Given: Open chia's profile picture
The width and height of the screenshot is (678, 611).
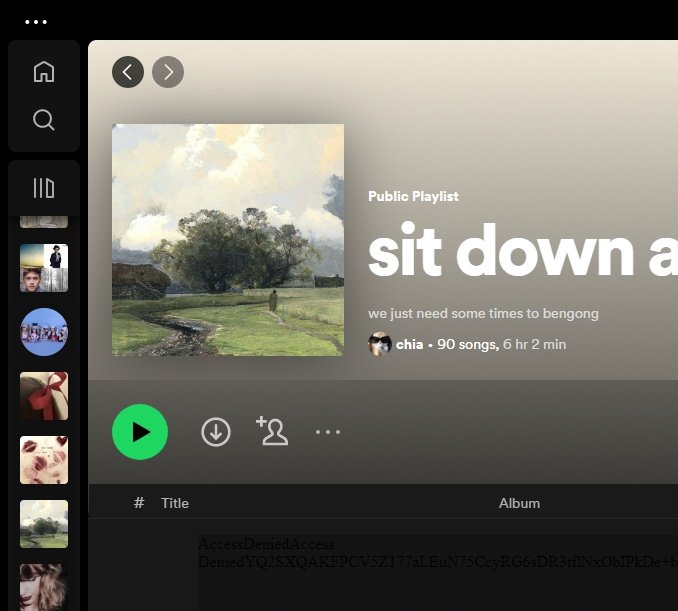Looking at the screenshot, I should (380, 344).
